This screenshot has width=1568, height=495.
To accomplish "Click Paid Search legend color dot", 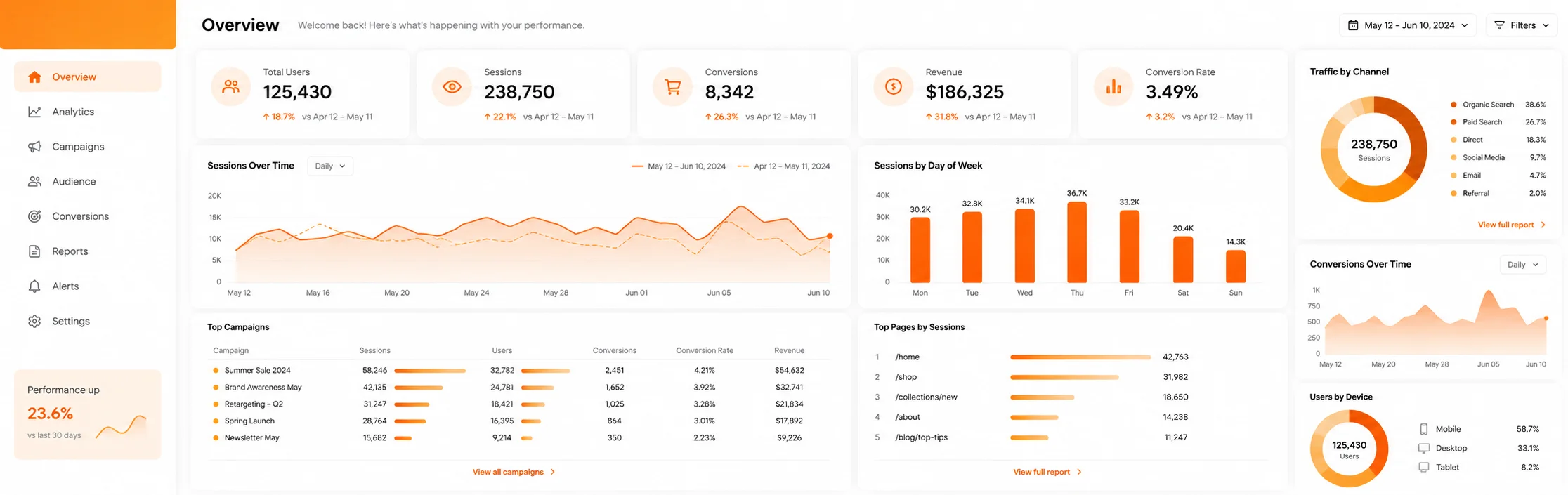I will [1453, 122].
